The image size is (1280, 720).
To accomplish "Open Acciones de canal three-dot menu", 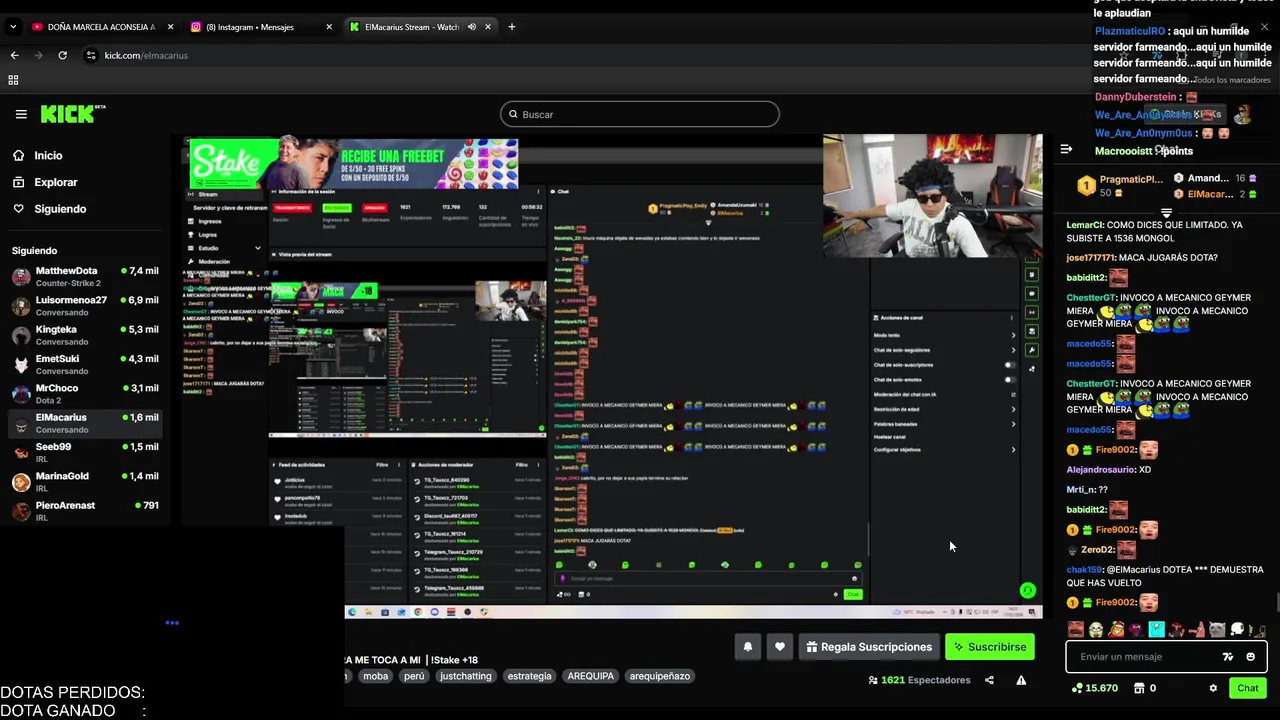I will pyautogui.click(x=1013, y=317).
